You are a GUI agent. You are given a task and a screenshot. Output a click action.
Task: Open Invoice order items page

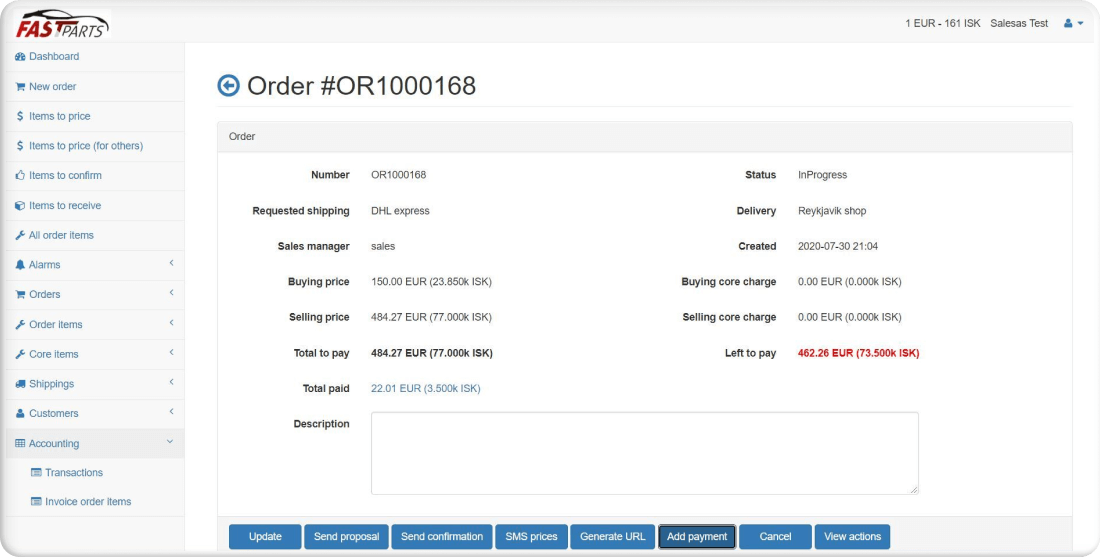point(87,502)
